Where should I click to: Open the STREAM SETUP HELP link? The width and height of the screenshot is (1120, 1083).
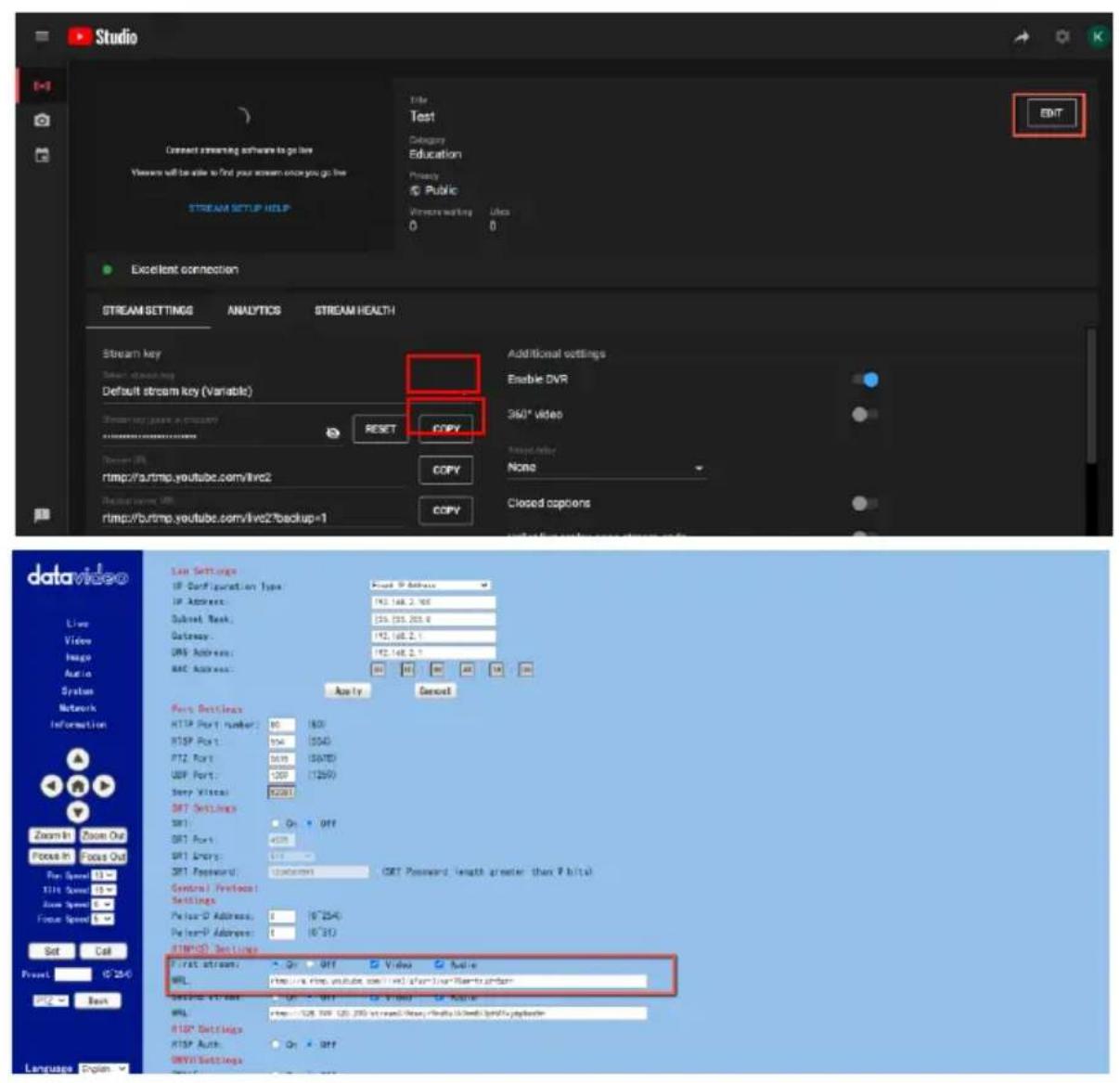(239, 209)
